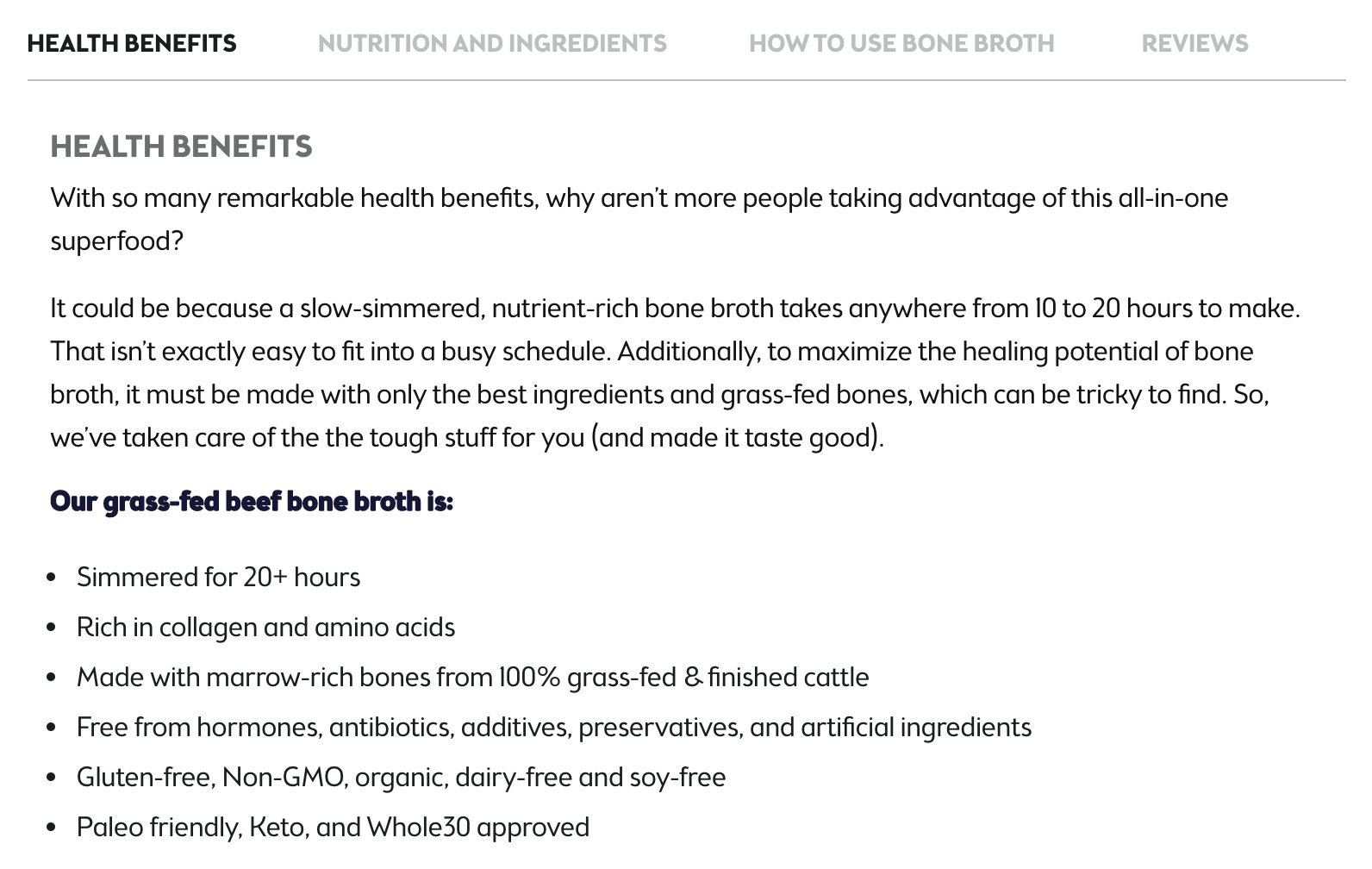
Task: Select the word 'superfood?' in the first paragraph
Action: [117, 241]
